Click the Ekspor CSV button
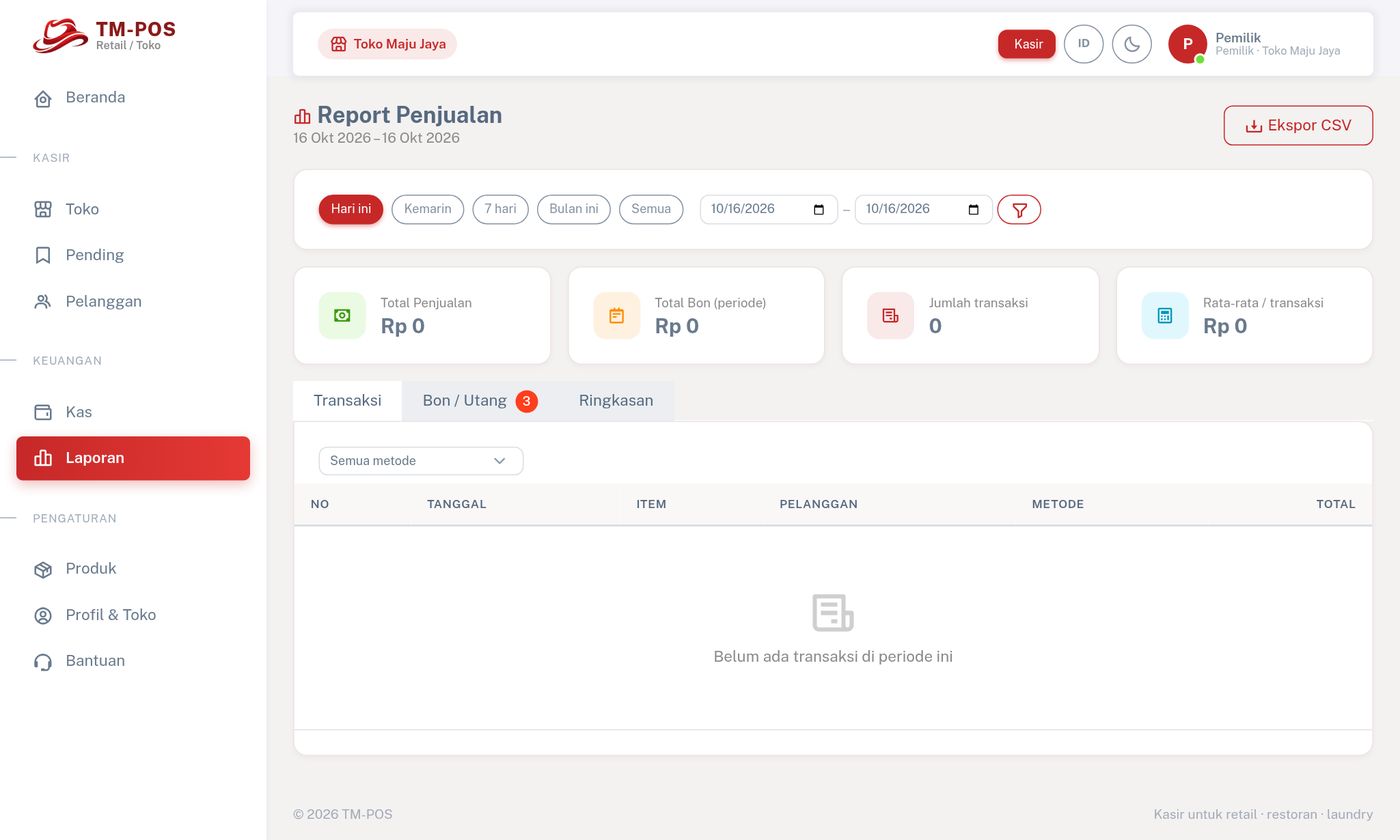This screenshot has height=840, width=1400. click(x=1298, y=126)
